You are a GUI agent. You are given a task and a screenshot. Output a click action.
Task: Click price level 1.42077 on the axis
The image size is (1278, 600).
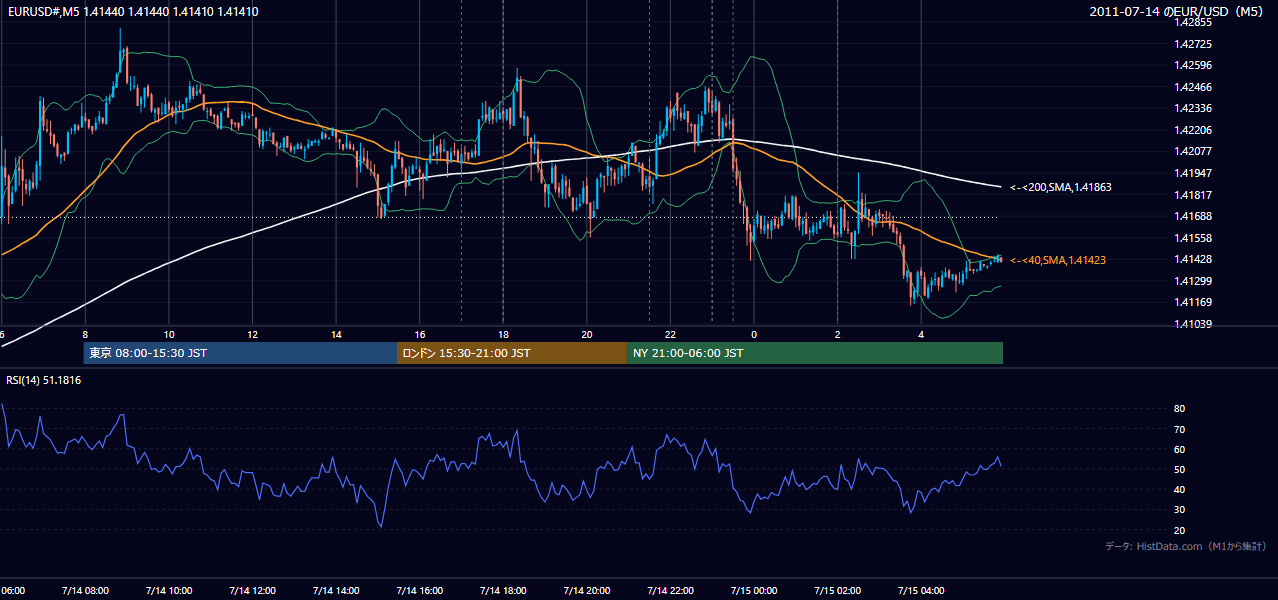click(x=1192, y=151)
